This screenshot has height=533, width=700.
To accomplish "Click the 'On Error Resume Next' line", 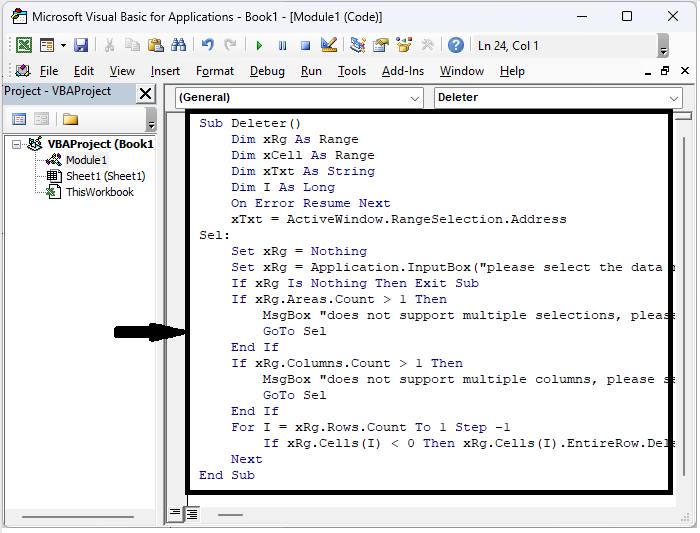I will (x=311, y=203).
